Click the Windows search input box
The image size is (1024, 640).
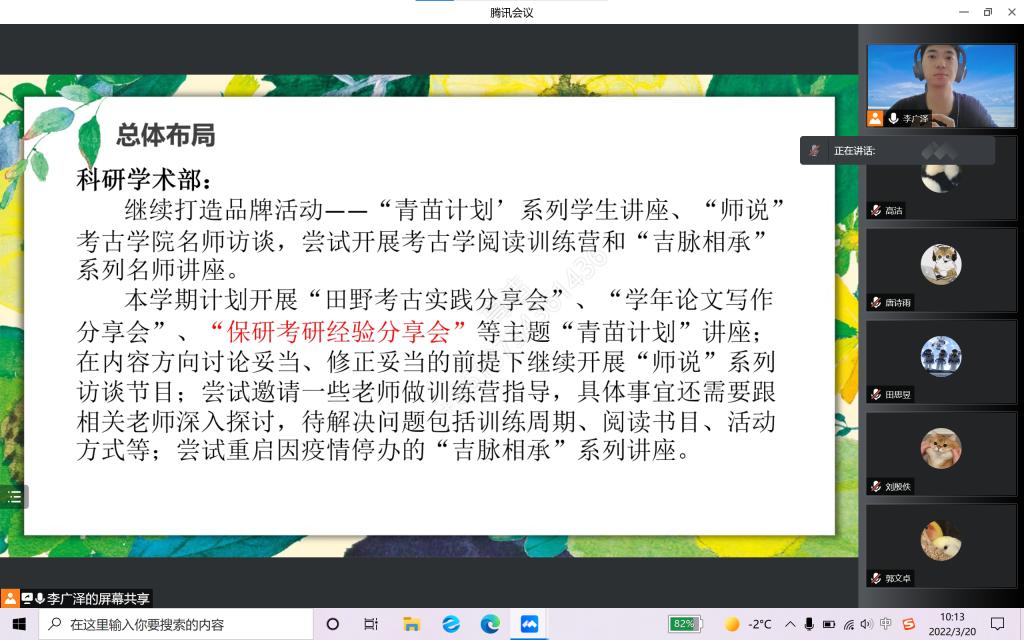(180, 624)
